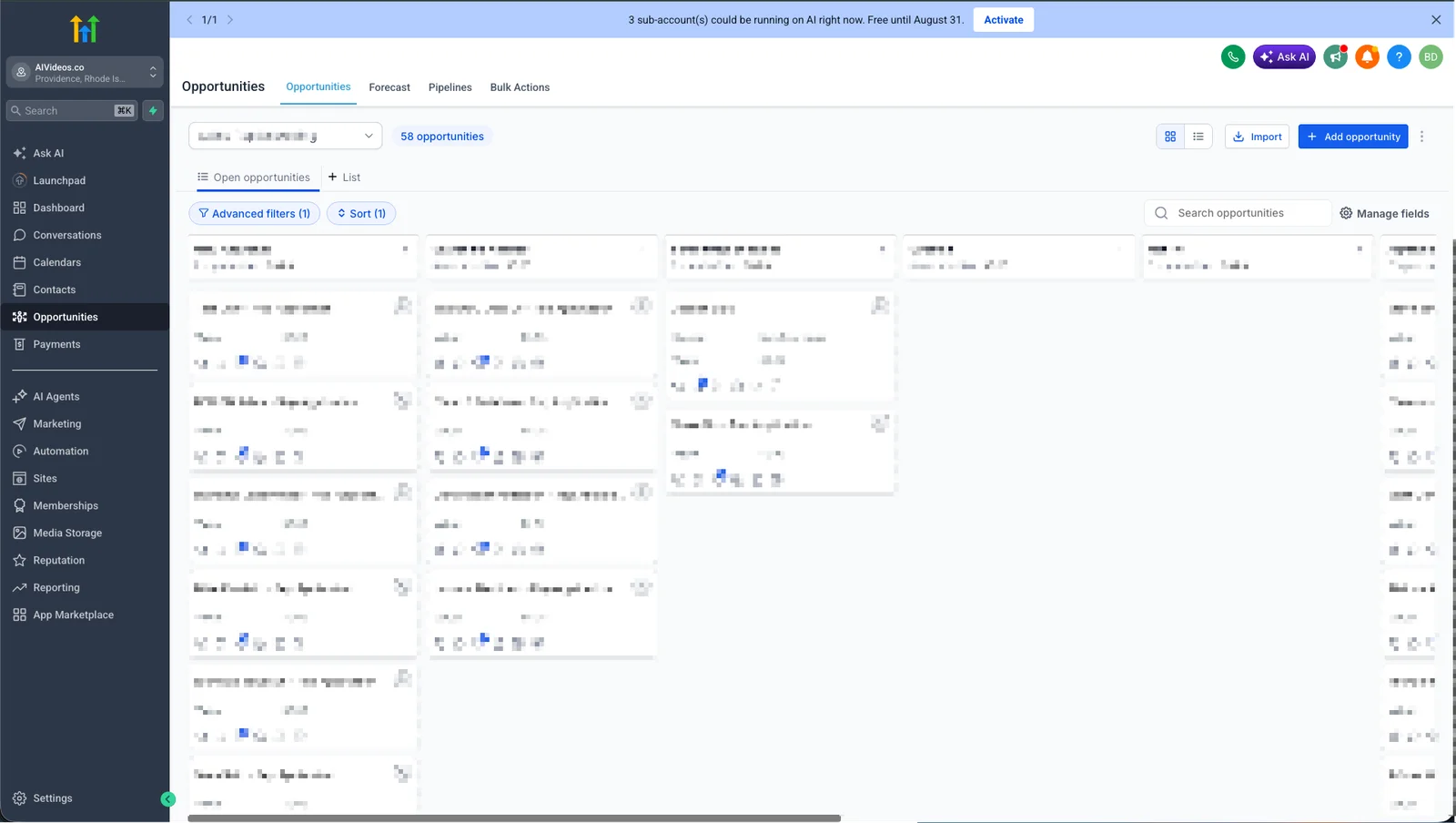
Task: Click the green phone dialer icon
Action: point(1233,56)
